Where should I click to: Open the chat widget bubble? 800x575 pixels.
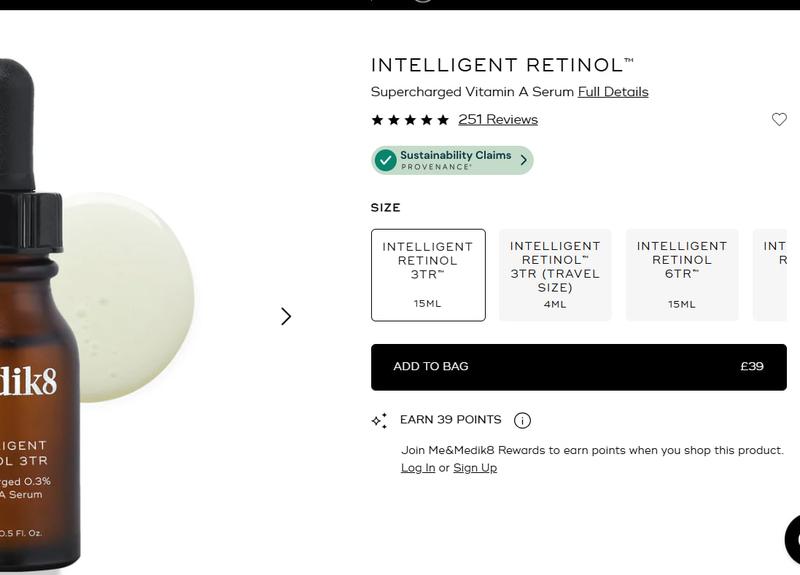coord(792,540)
